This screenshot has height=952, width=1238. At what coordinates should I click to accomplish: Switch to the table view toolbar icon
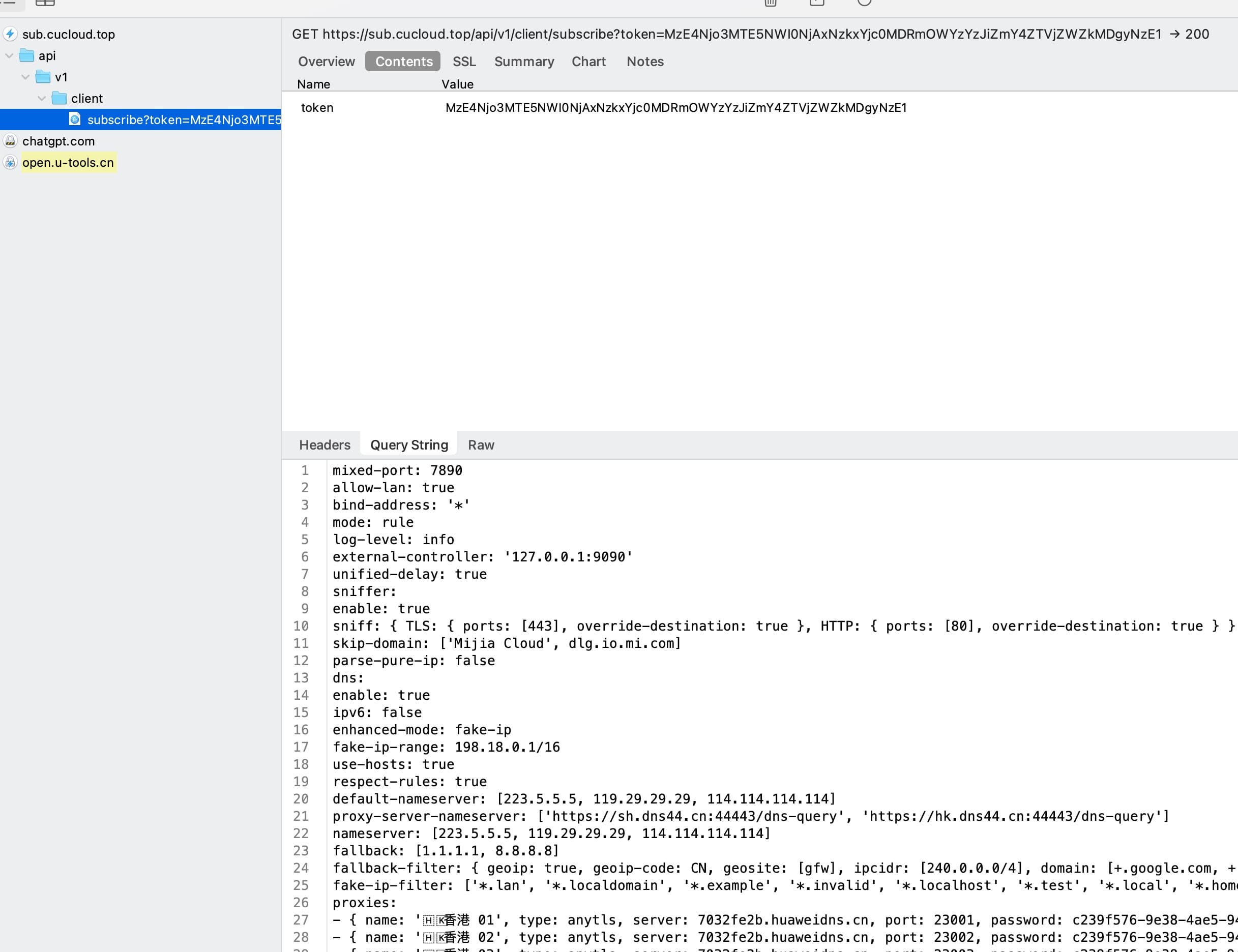tap(45, 2)
